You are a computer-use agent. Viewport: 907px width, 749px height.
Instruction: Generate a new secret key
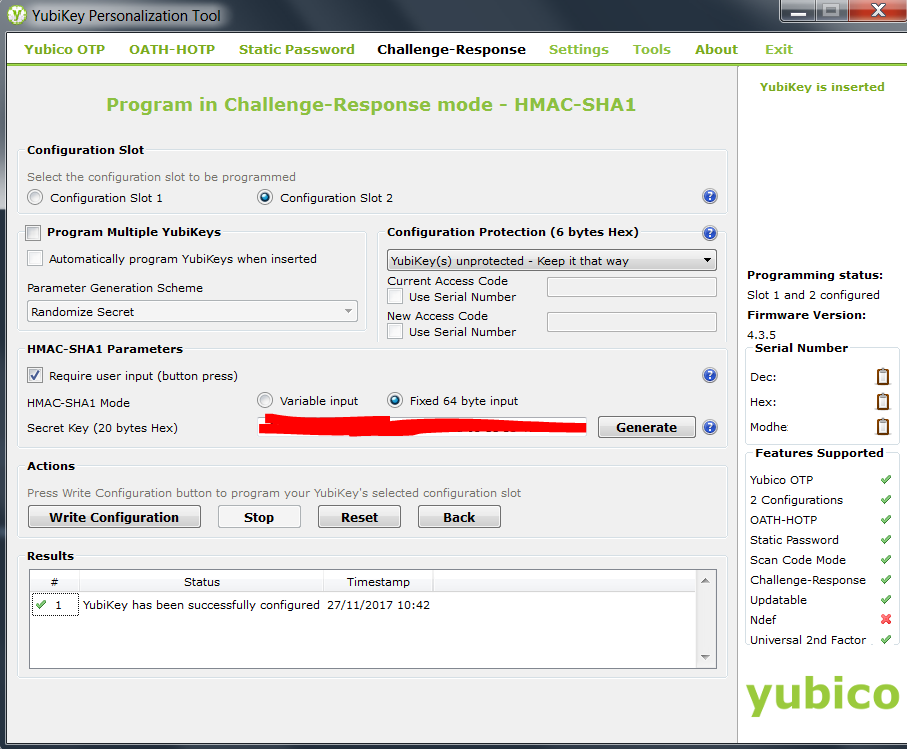[646, 427]
